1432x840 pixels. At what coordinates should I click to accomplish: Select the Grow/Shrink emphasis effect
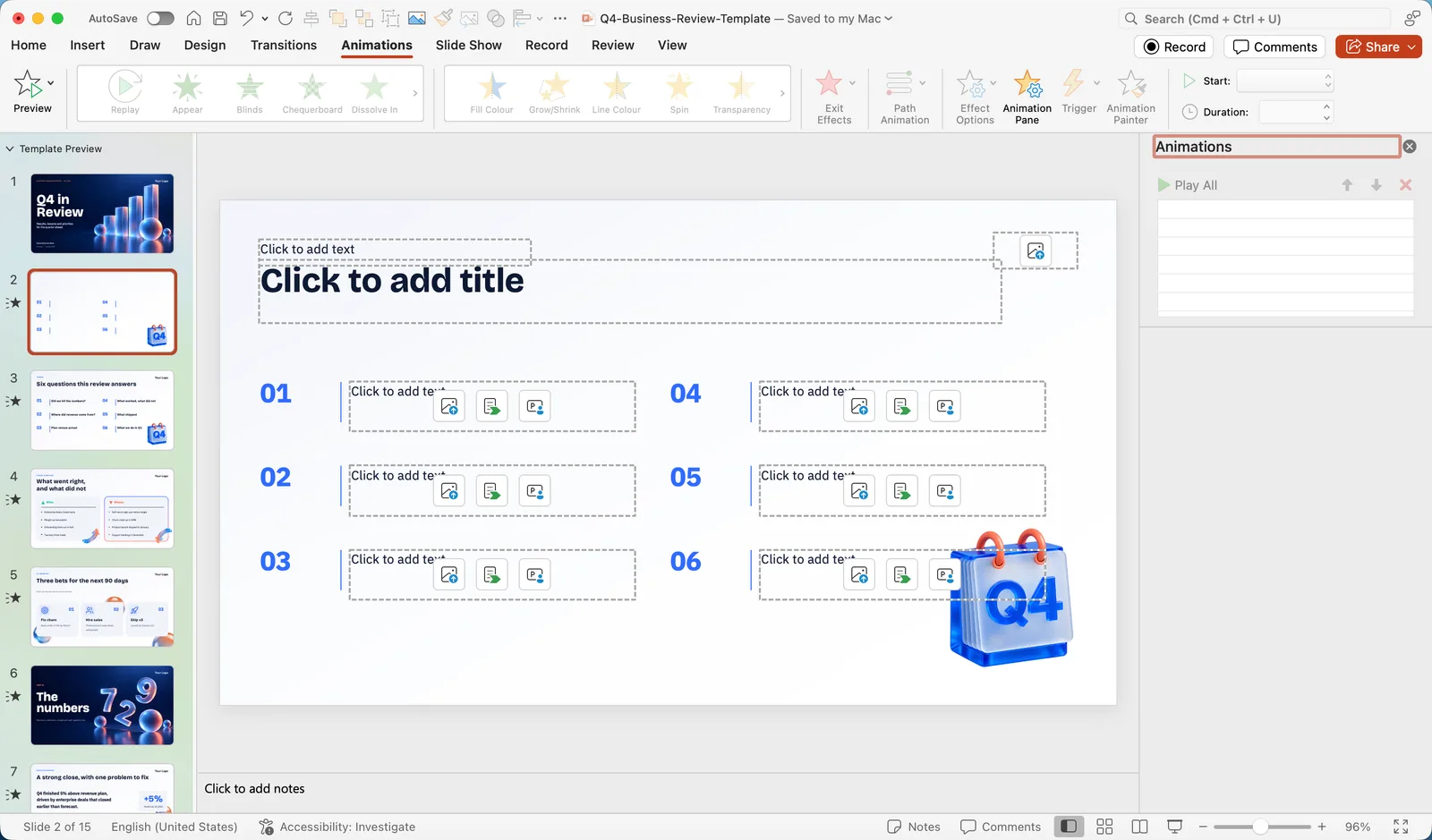(554, 93)
